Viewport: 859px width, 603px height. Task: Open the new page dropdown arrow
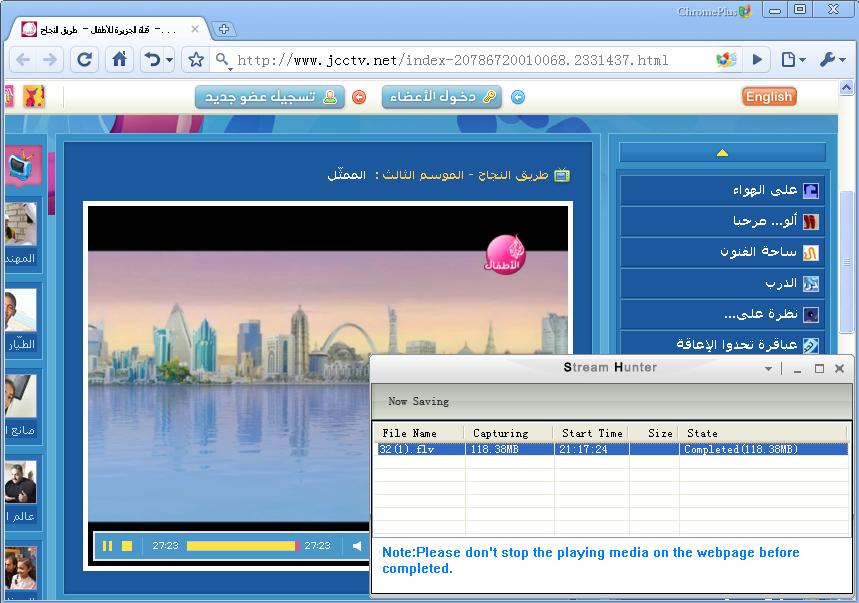pos(802,60)
